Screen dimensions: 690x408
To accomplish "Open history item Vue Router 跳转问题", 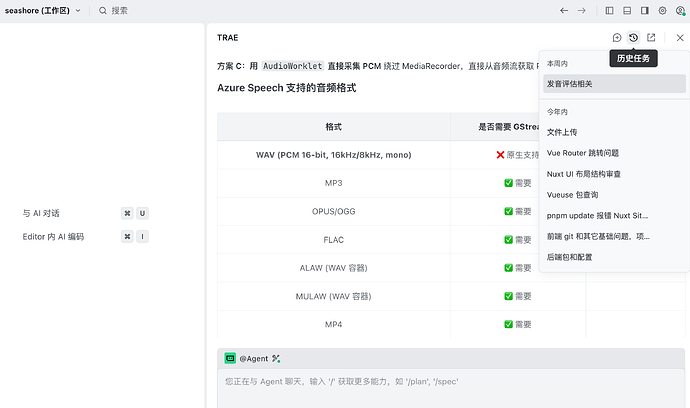I will point(614,153).
